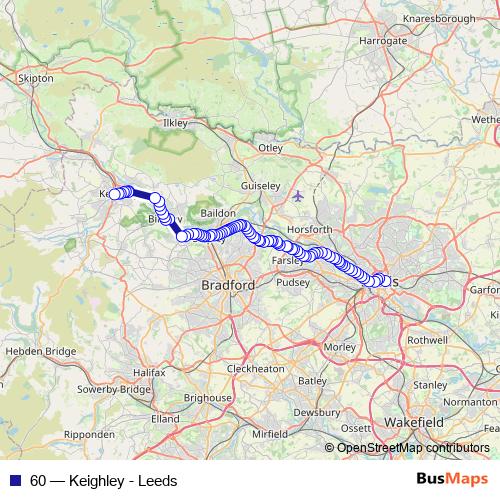Click the Wakefield city label
500x500 pixels.
point(414,422)
